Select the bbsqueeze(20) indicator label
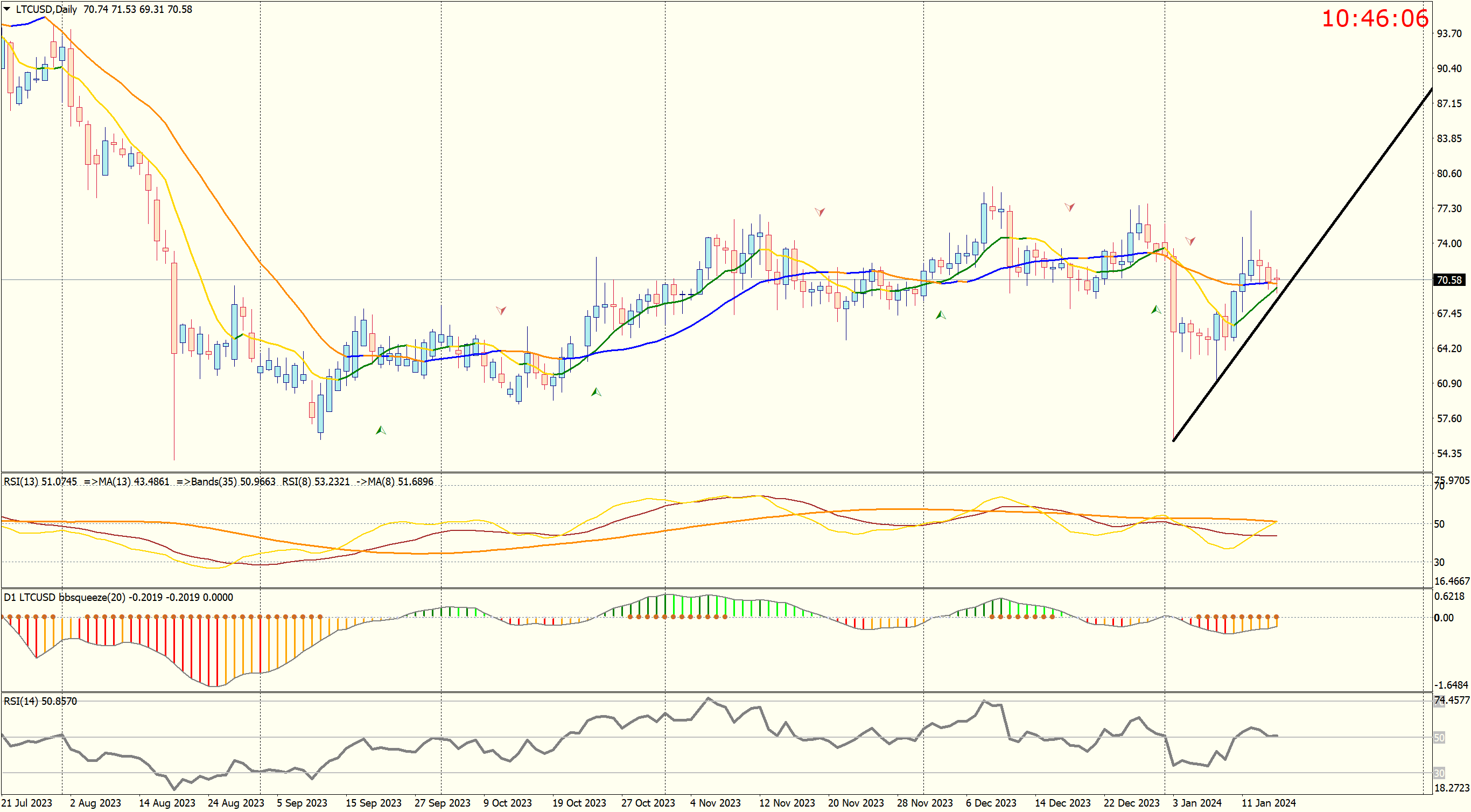Viewport: 1471px width, 812px height. 92,597
